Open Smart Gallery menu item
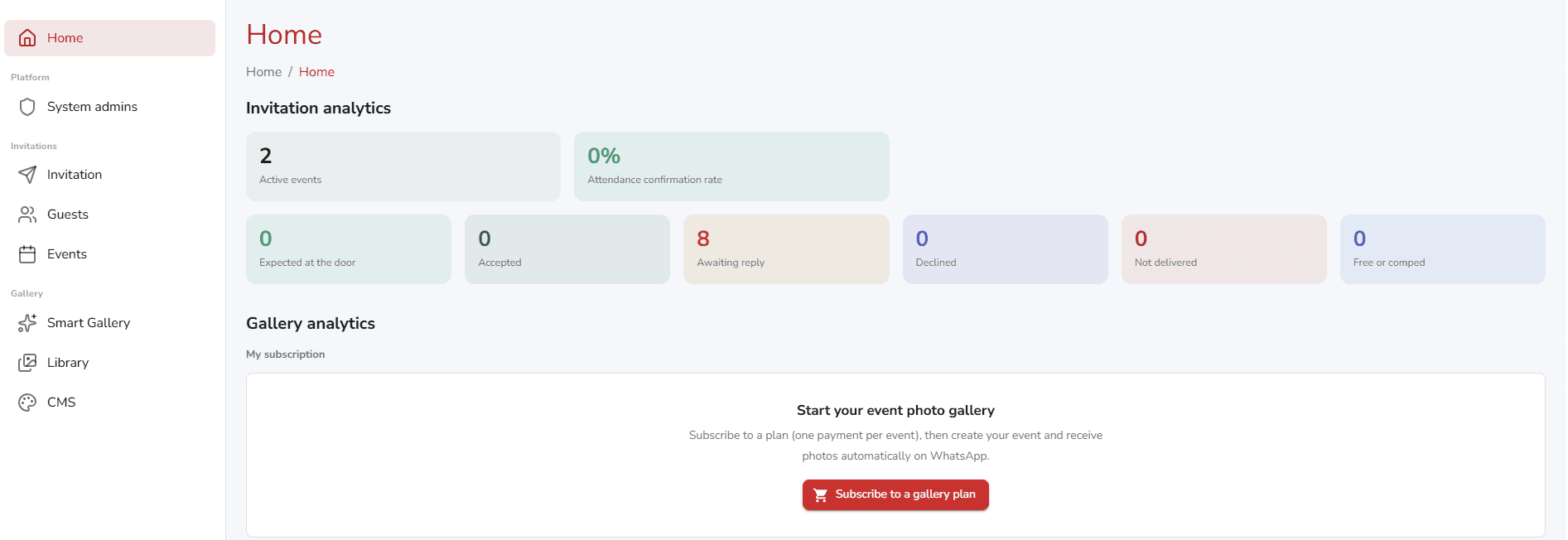 point(109,323)
